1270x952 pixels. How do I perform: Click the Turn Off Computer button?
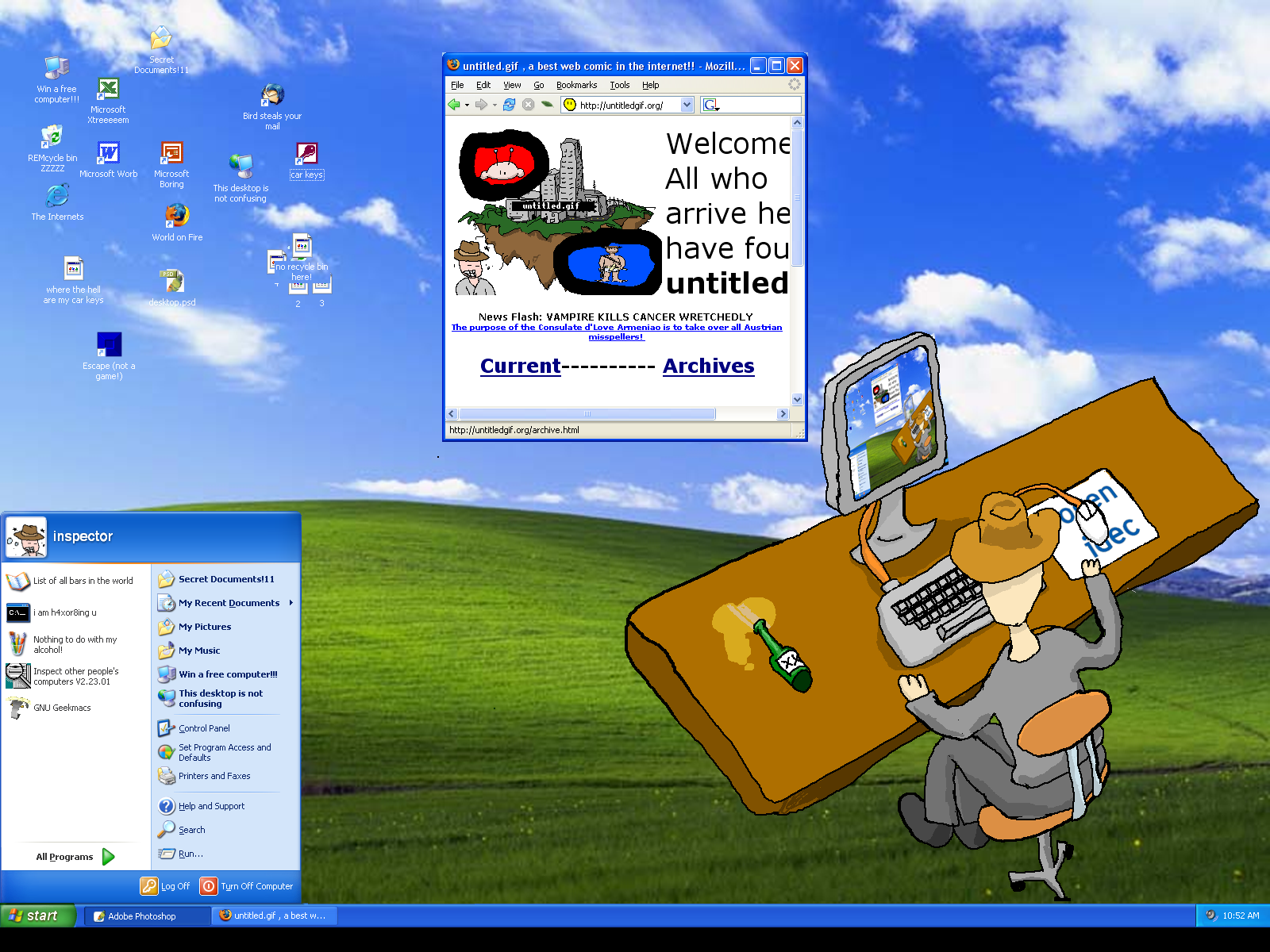coord(247,886)
